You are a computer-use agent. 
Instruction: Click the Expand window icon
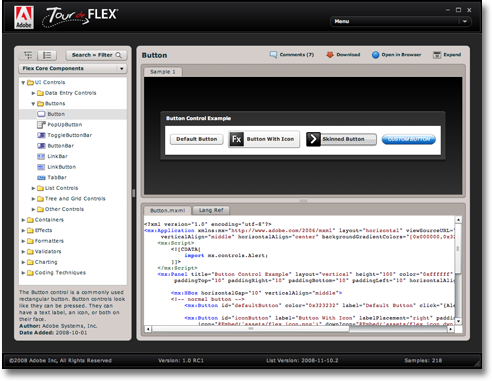[437, 55]
